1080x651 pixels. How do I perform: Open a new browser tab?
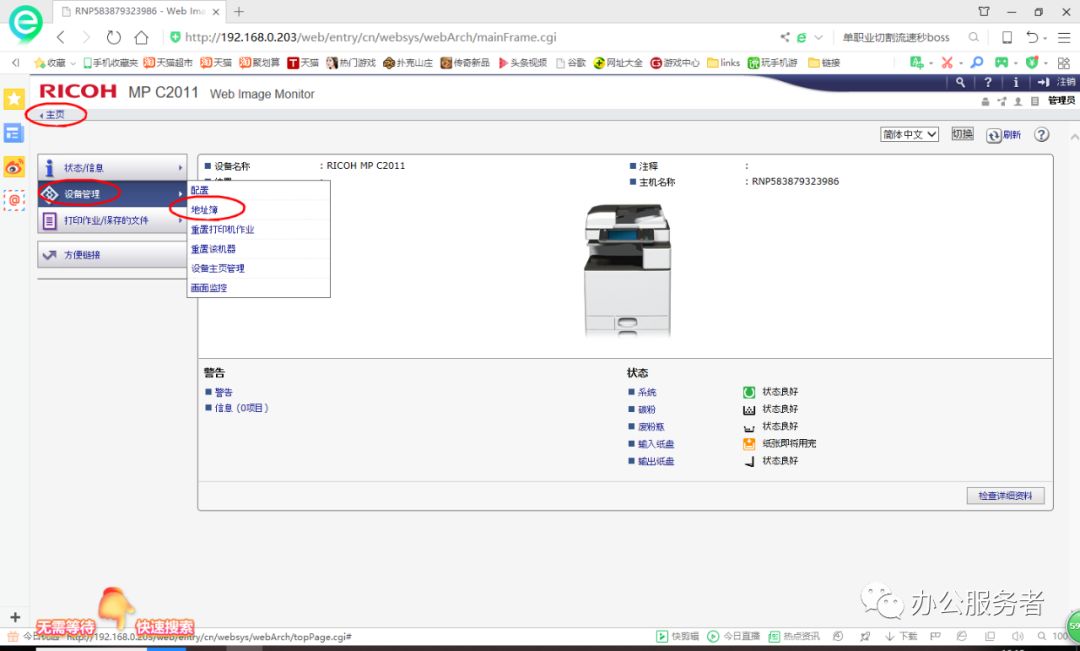[238, 12]
